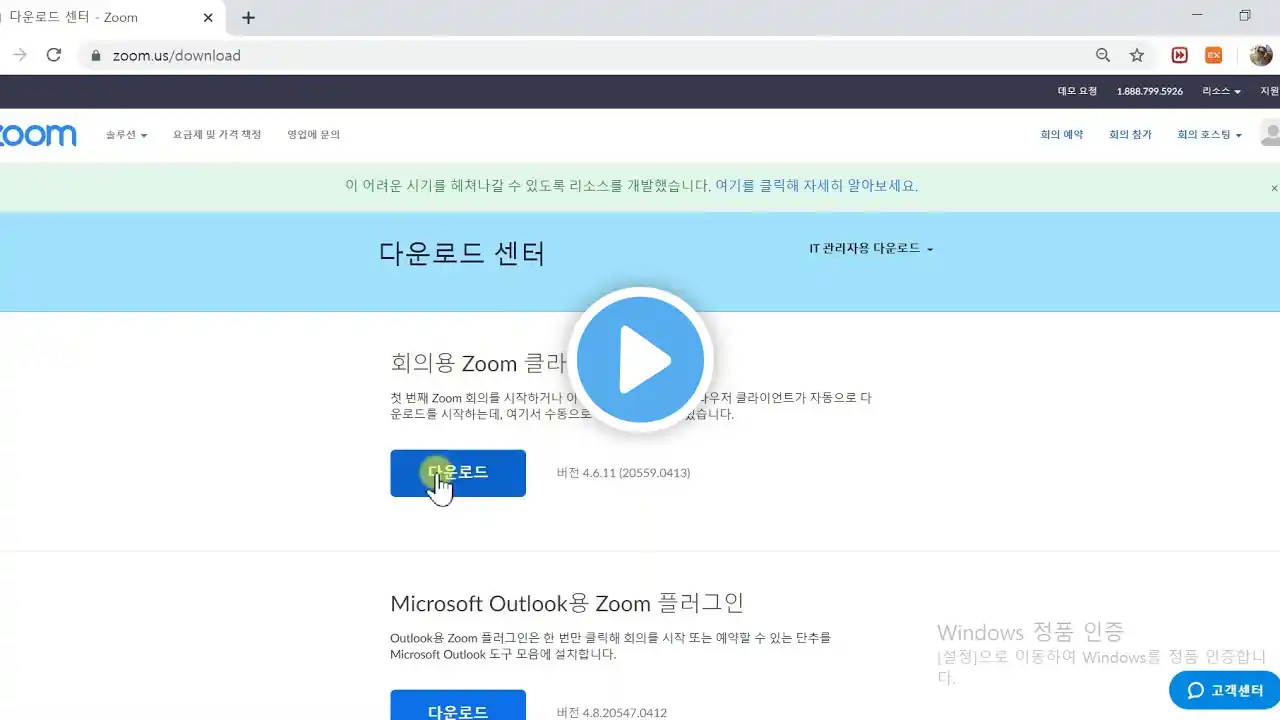
Task: Open 요금제 및 가격 책정 page
Action: point(217,135)
